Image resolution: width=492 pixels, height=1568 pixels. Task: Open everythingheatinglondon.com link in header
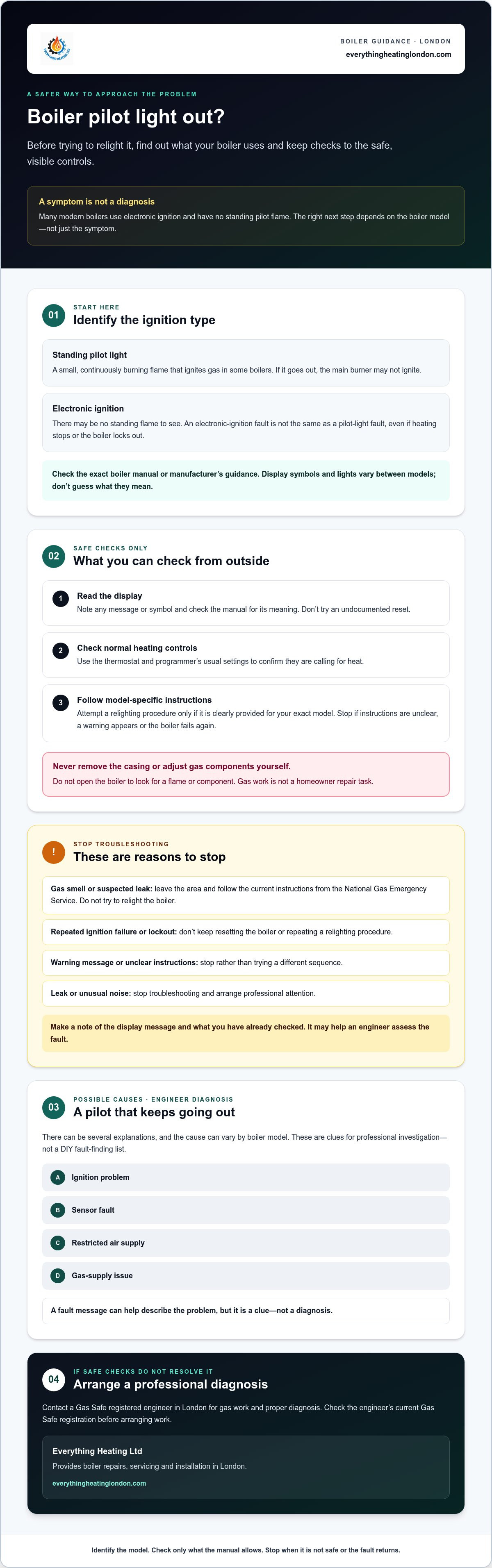tap(398, 54)
